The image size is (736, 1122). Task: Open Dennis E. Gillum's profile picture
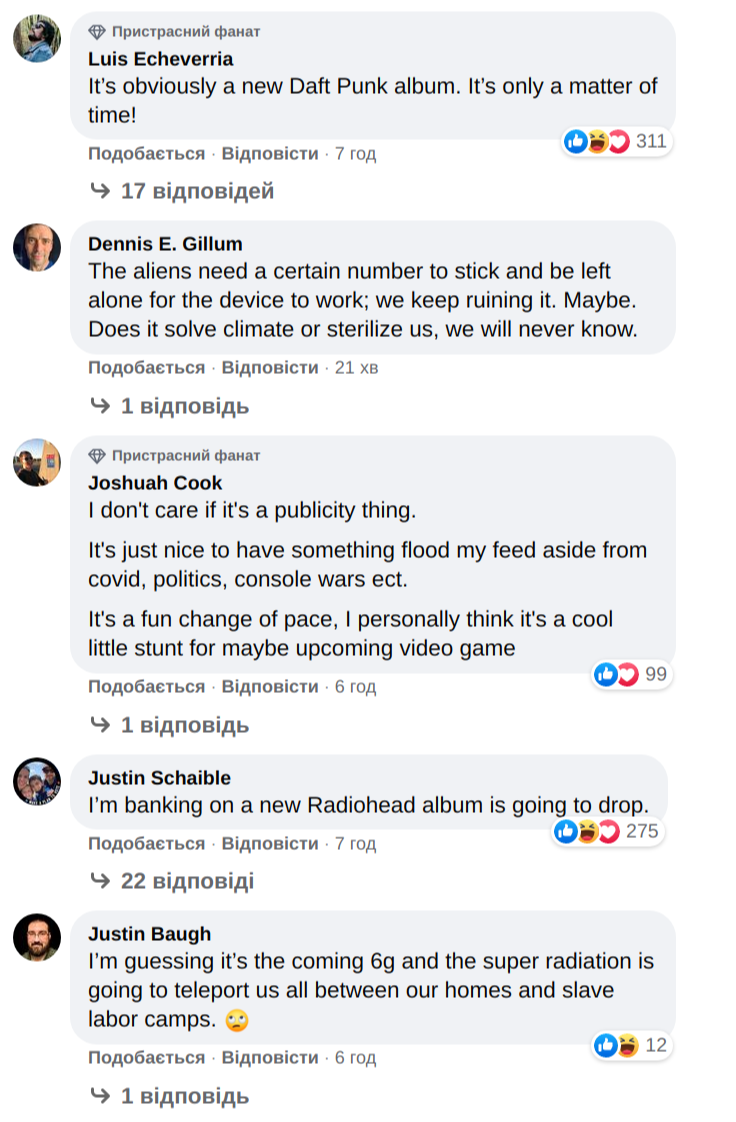pos(37,247)
